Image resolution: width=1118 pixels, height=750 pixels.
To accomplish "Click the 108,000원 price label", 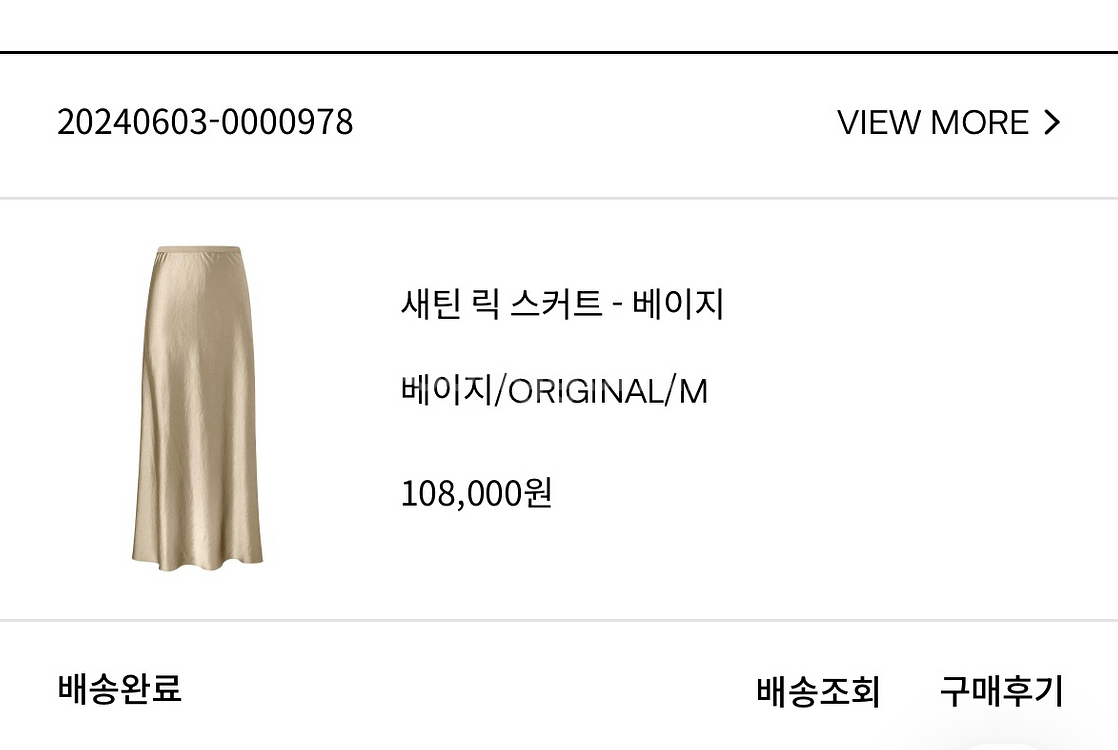I will click(476, 493).
